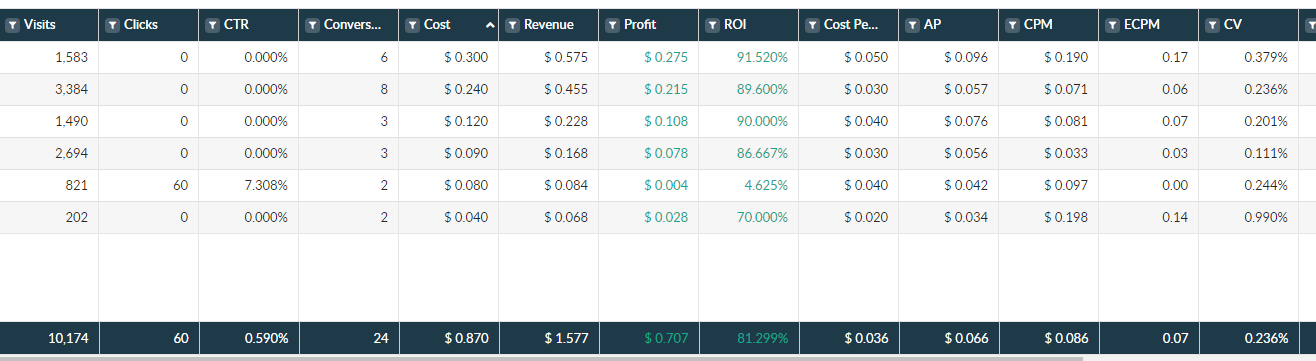Click the CV value 0.990%
This screenshot has width=1316, height=361.
(x=1266, y=218)
